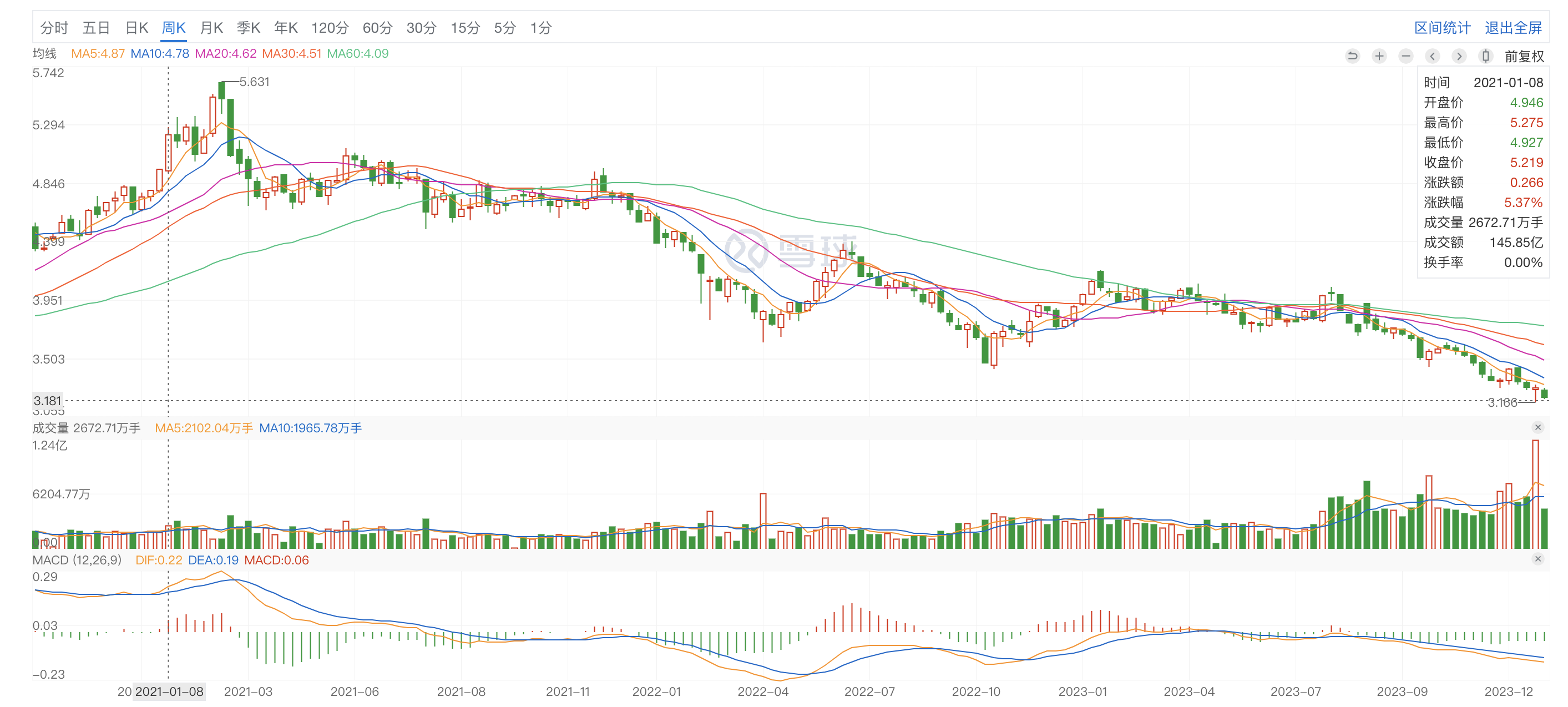Image resolution: width=1568 pixels, height=707 pixels.
Task: Select the 60分 timeframe tab
Action: tap(377, 28)
